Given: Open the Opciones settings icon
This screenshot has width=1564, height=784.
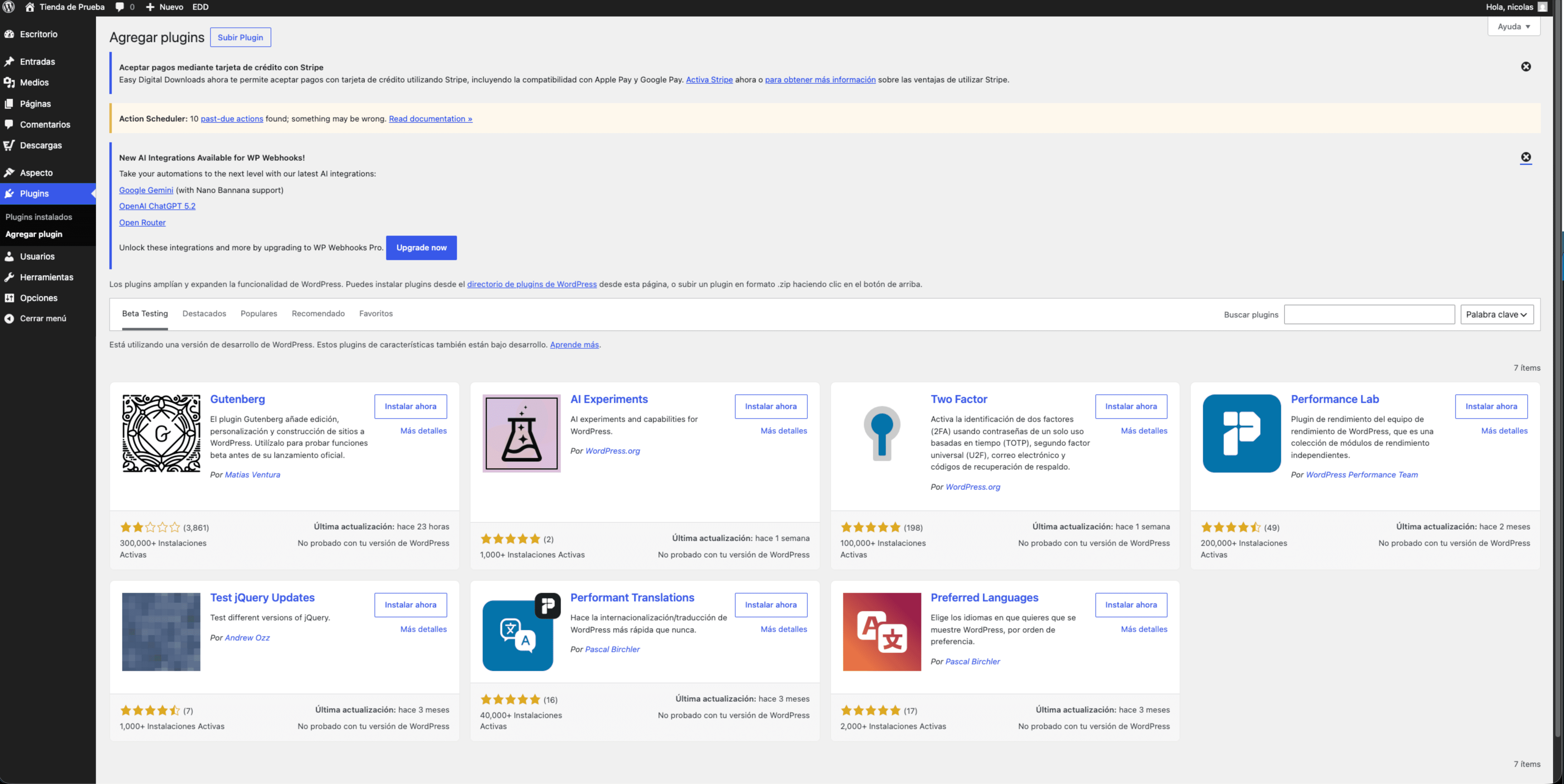Looking at the screenshot, I should point(10,297).
